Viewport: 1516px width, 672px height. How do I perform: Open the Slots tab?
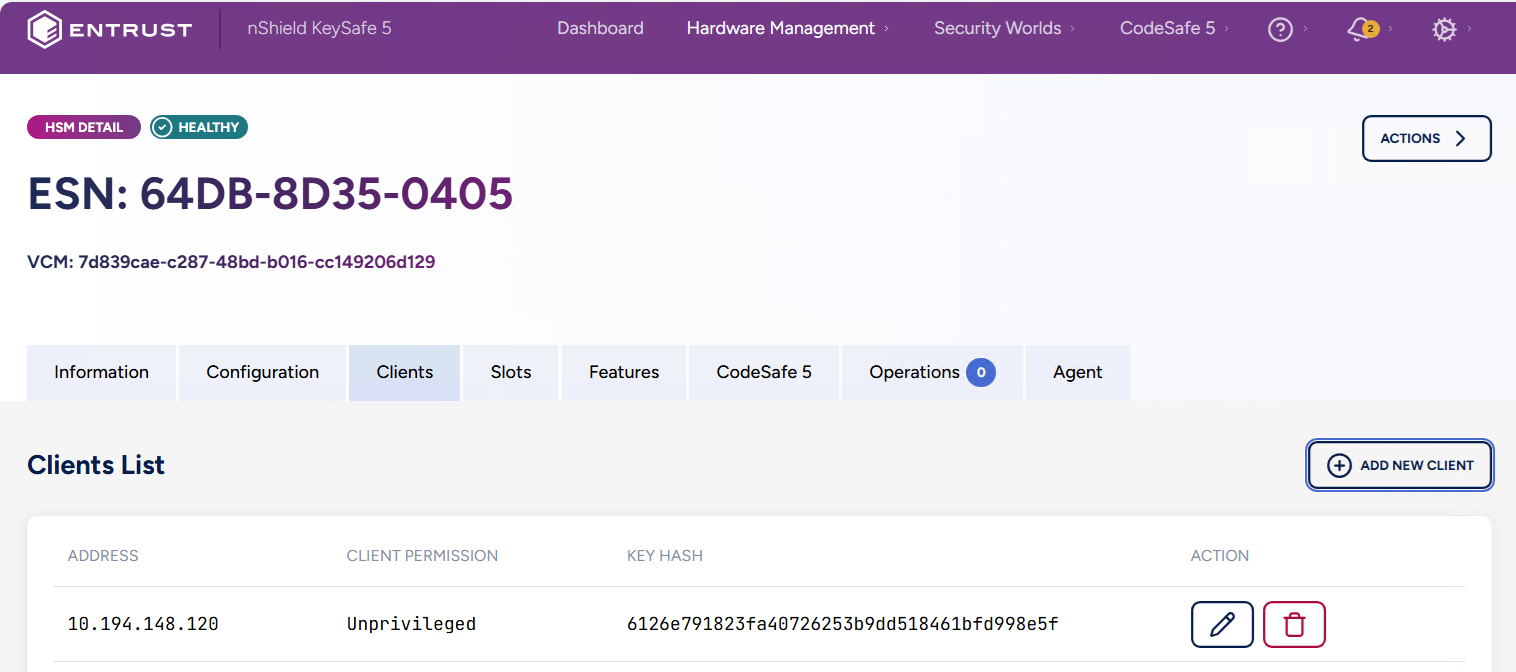510,373
